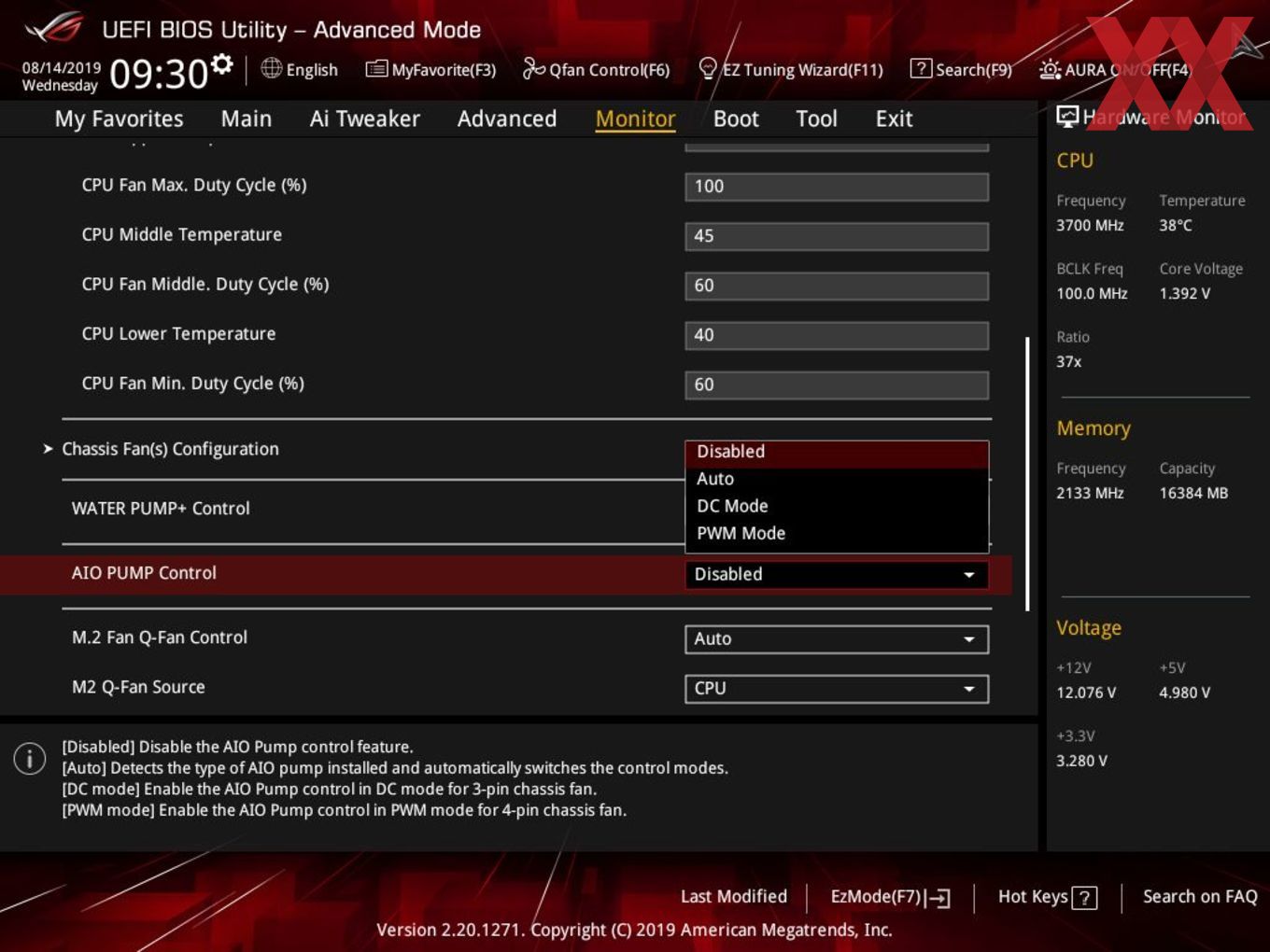The height and width of the screenshot is (952, 1270).
Task: Select M2 Q-Fan Source label
Action: tap(138, 687)
